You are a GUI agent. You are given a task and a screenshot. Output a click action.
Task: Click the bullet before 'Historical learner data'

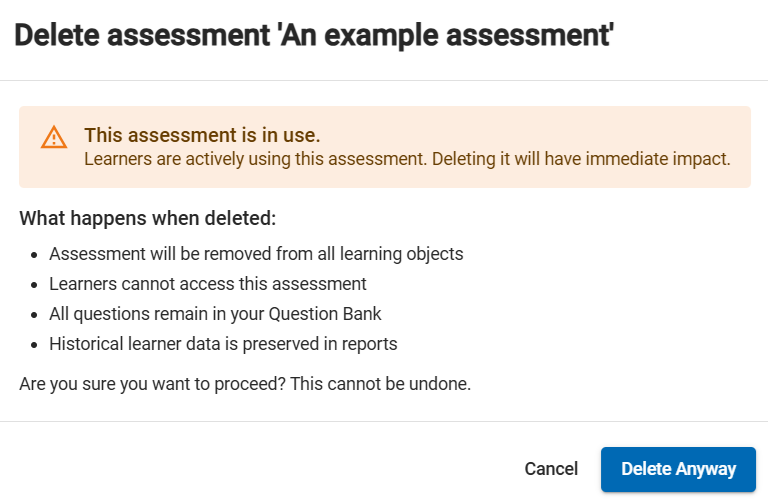[34, 345]
